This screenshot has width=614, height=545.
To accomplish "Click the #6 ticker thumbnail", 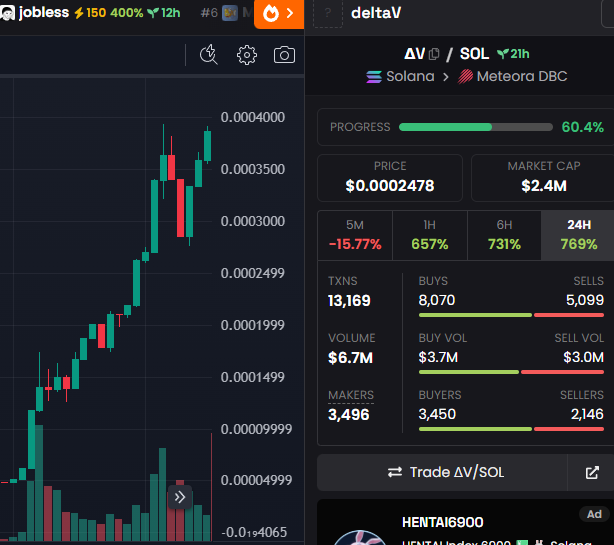I will coord(230,13).
